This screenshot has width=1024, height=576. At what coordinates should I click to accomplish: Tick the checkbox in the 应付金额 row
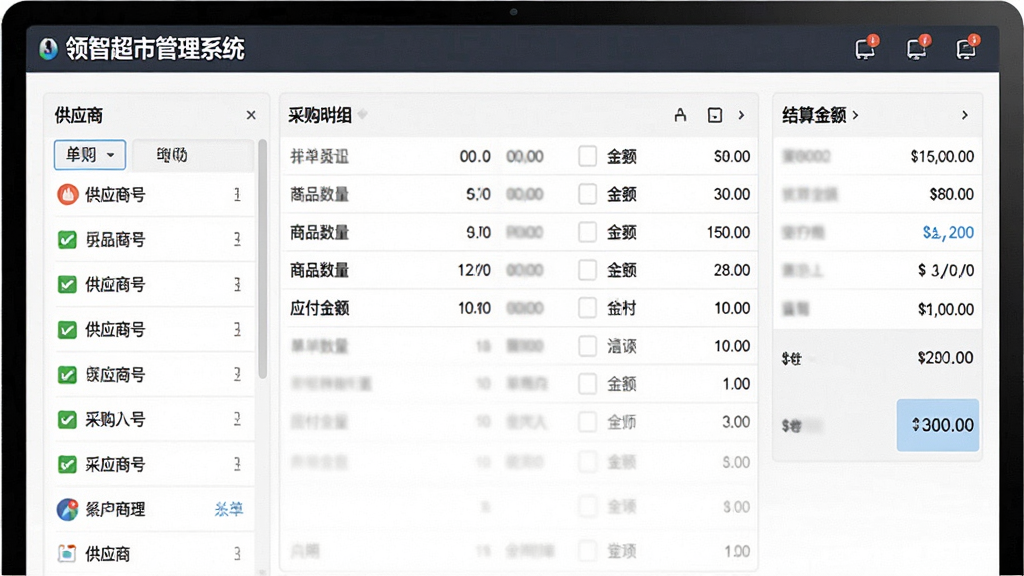tap(587, 308)
